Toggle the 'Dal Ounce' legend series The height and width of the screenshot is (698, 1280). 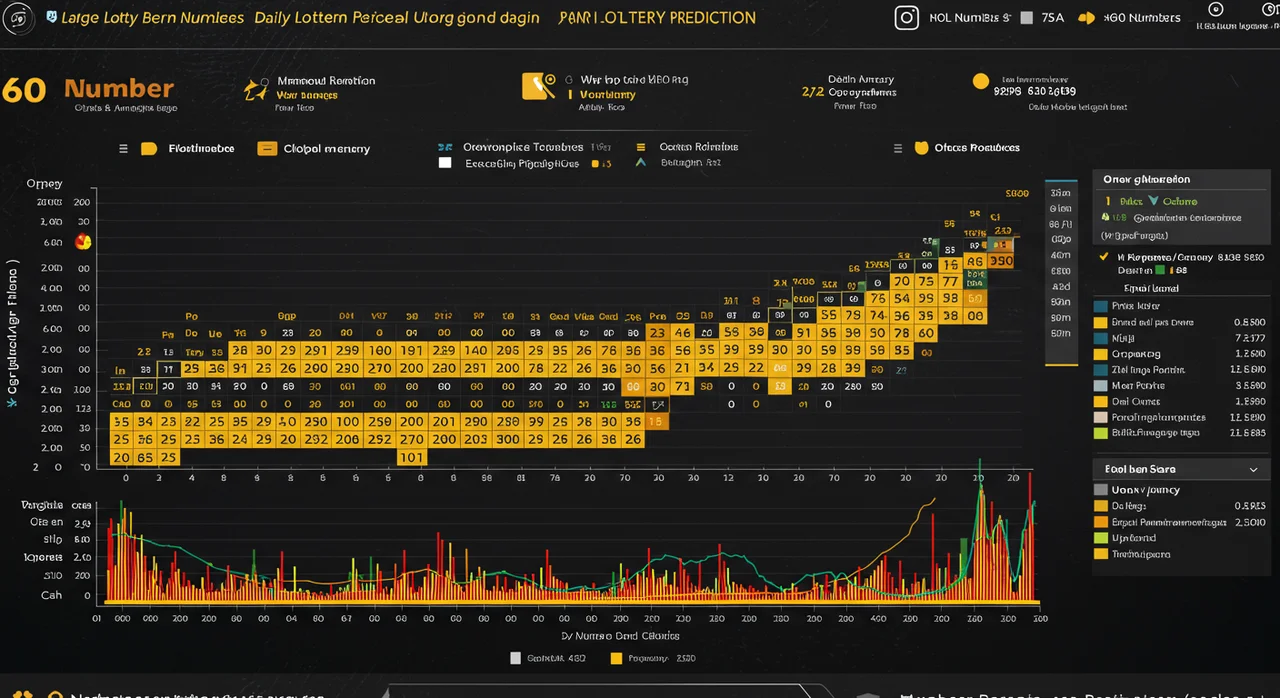(1101, 402)
